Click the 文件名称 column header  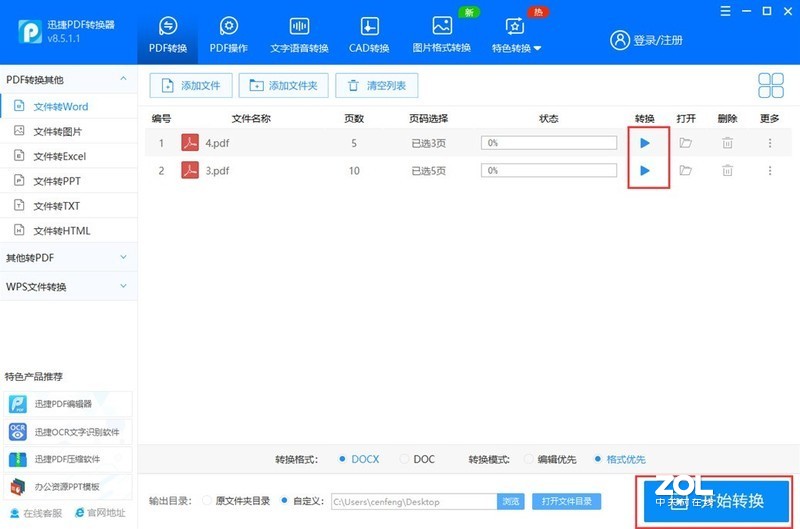[251, 118]
